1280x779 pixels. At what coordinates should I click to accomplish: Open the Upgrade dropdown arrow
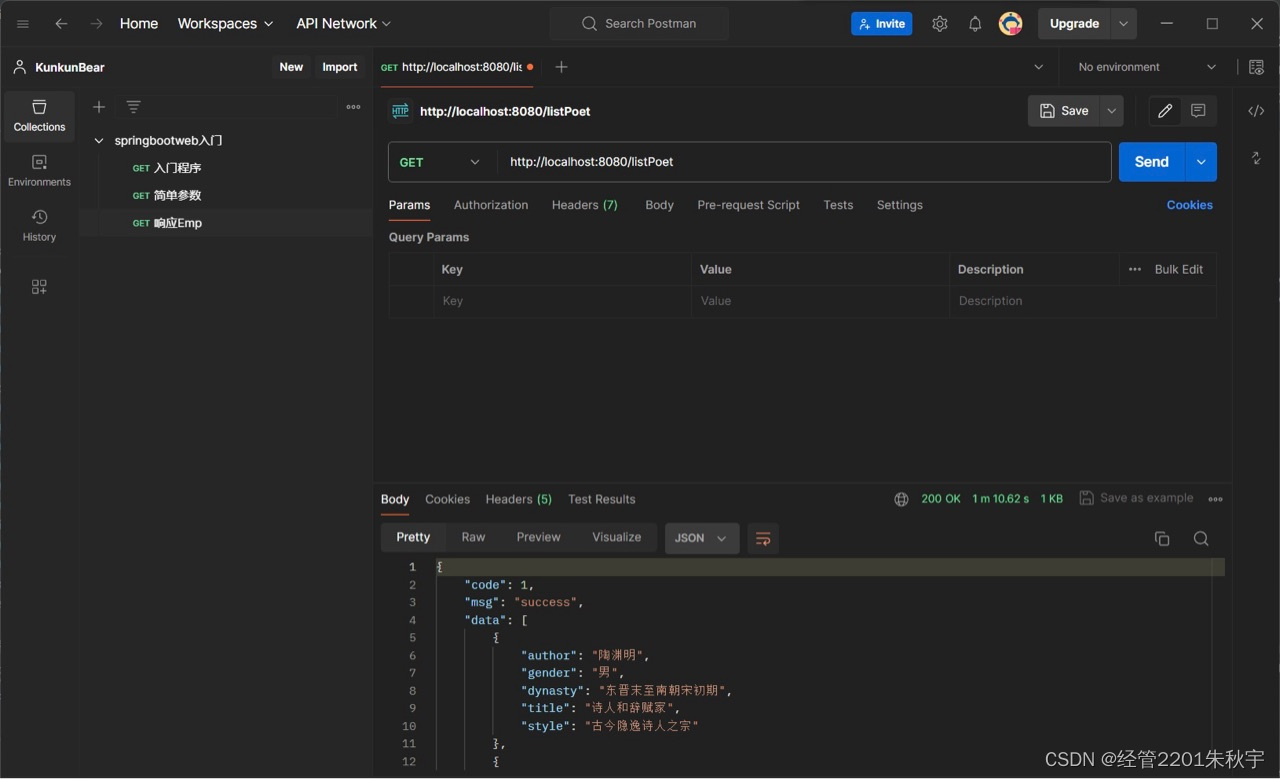(1123, 24)
